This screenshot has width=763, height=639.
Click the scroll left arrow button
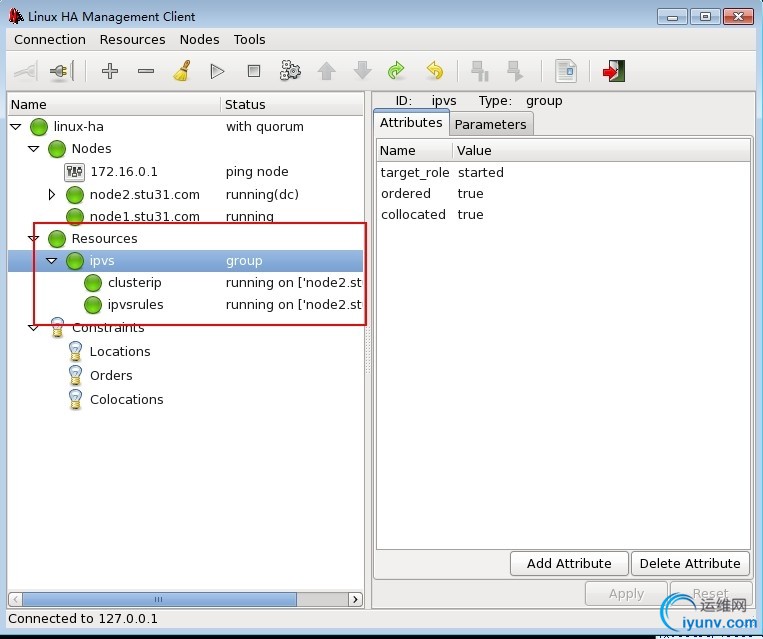16,599
